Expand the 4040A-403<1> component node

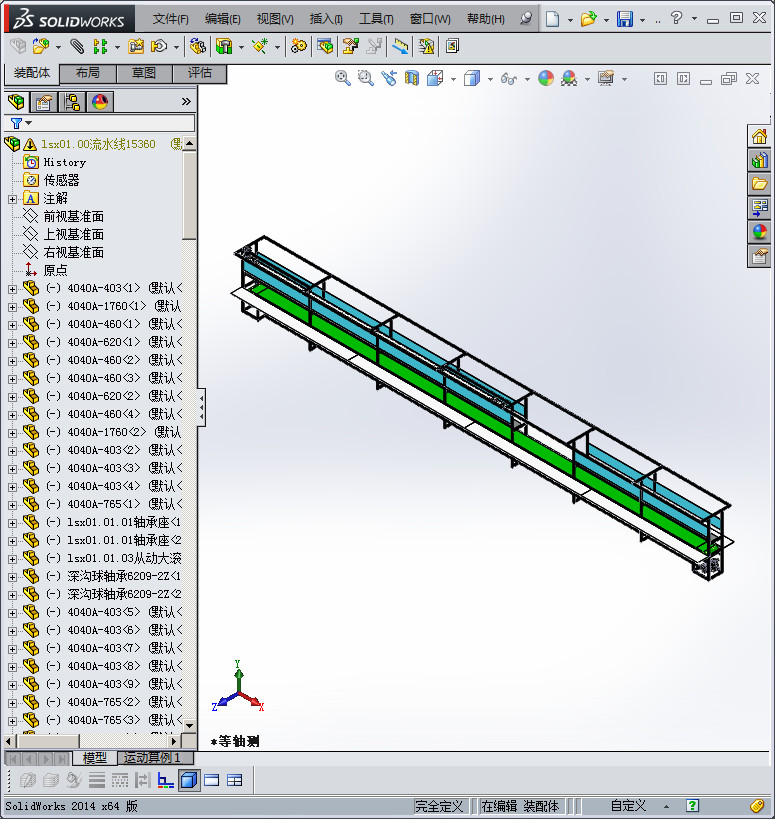click(13, 289)
